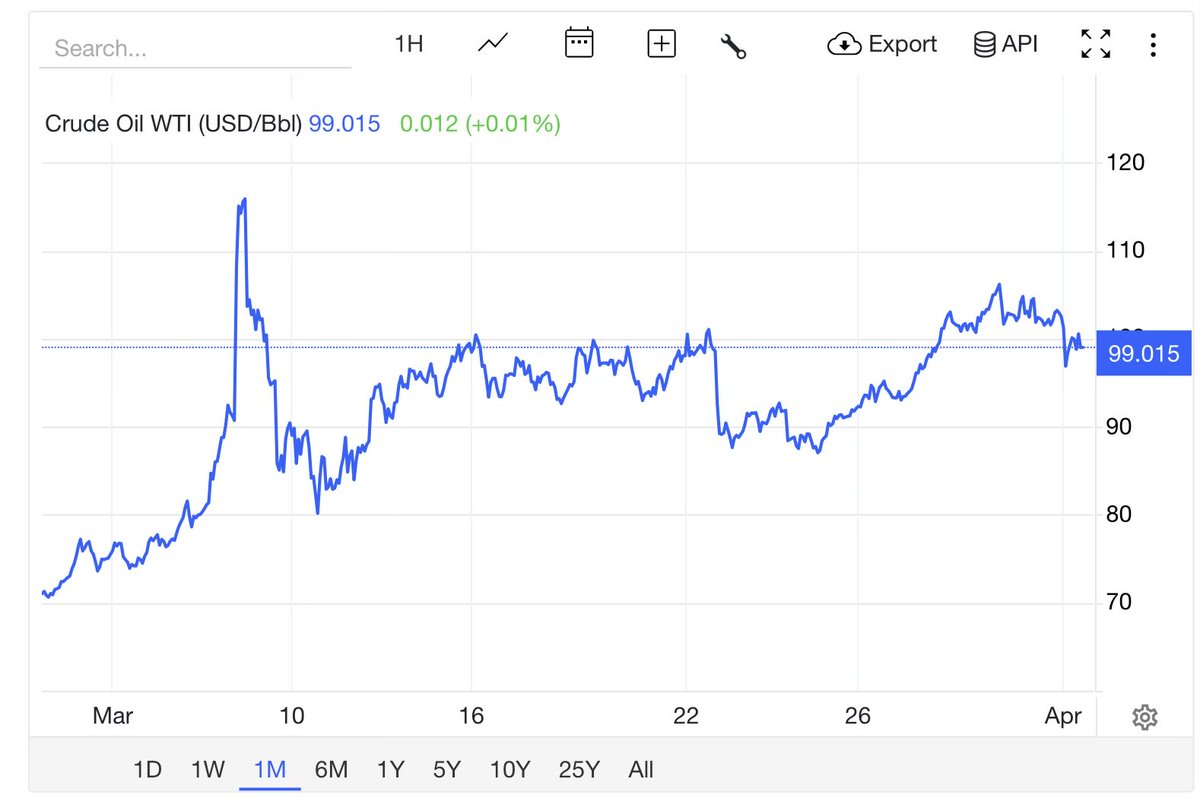Select the 1M time range
Screen dimensions: 1200x798
point(270,769)
